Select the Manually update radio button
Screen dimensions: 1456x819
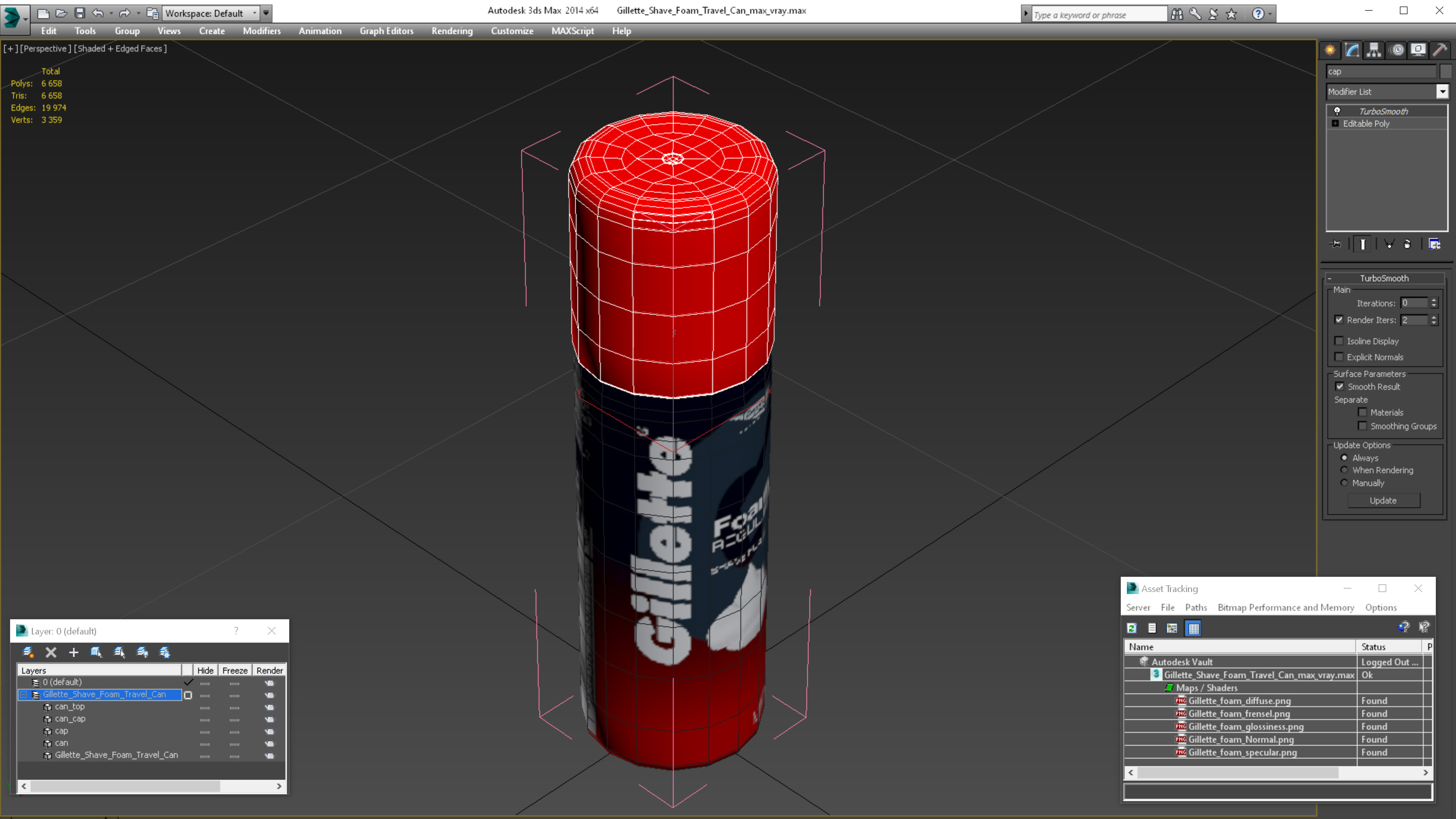click(x=1345, y=483)
